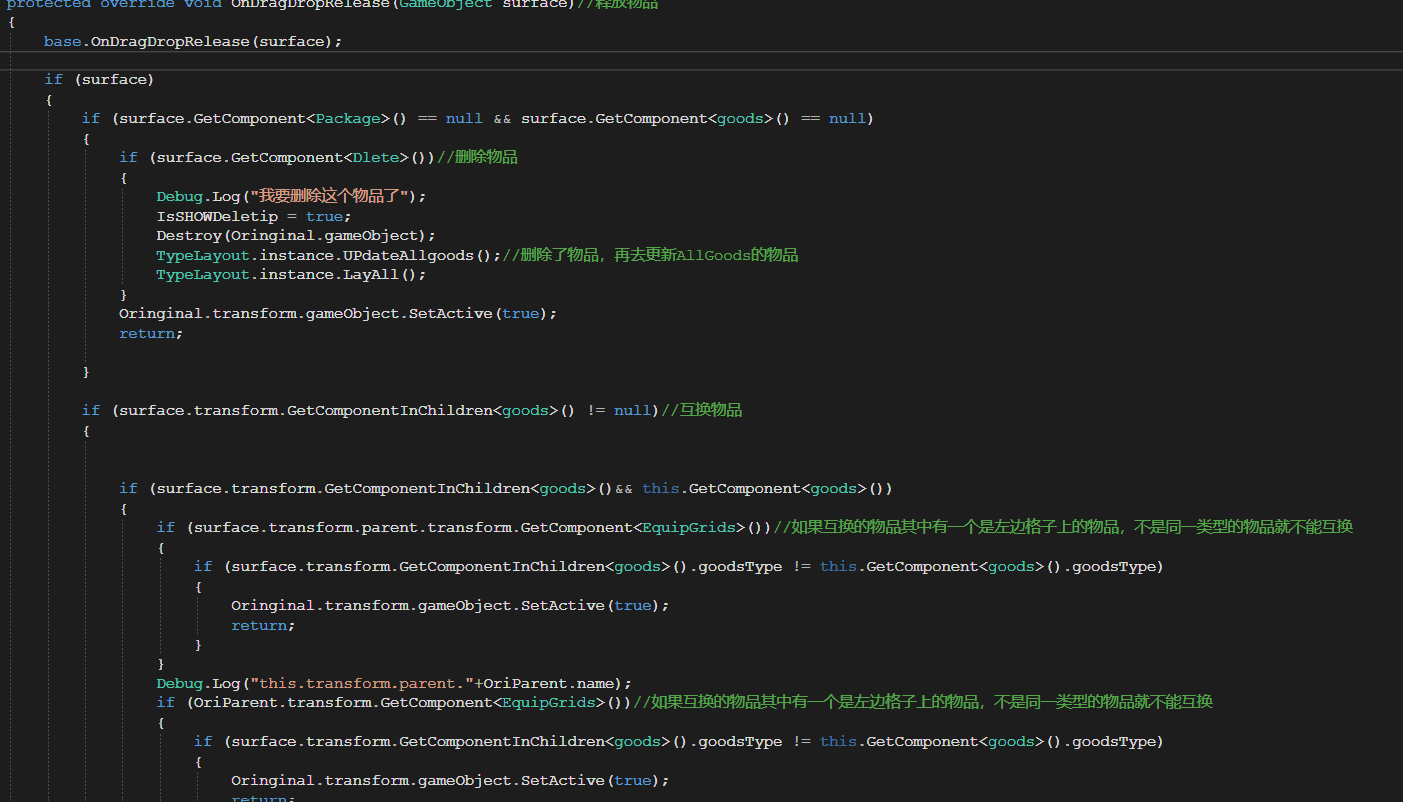Click the //互换物品 comment

tap(702, 410)
